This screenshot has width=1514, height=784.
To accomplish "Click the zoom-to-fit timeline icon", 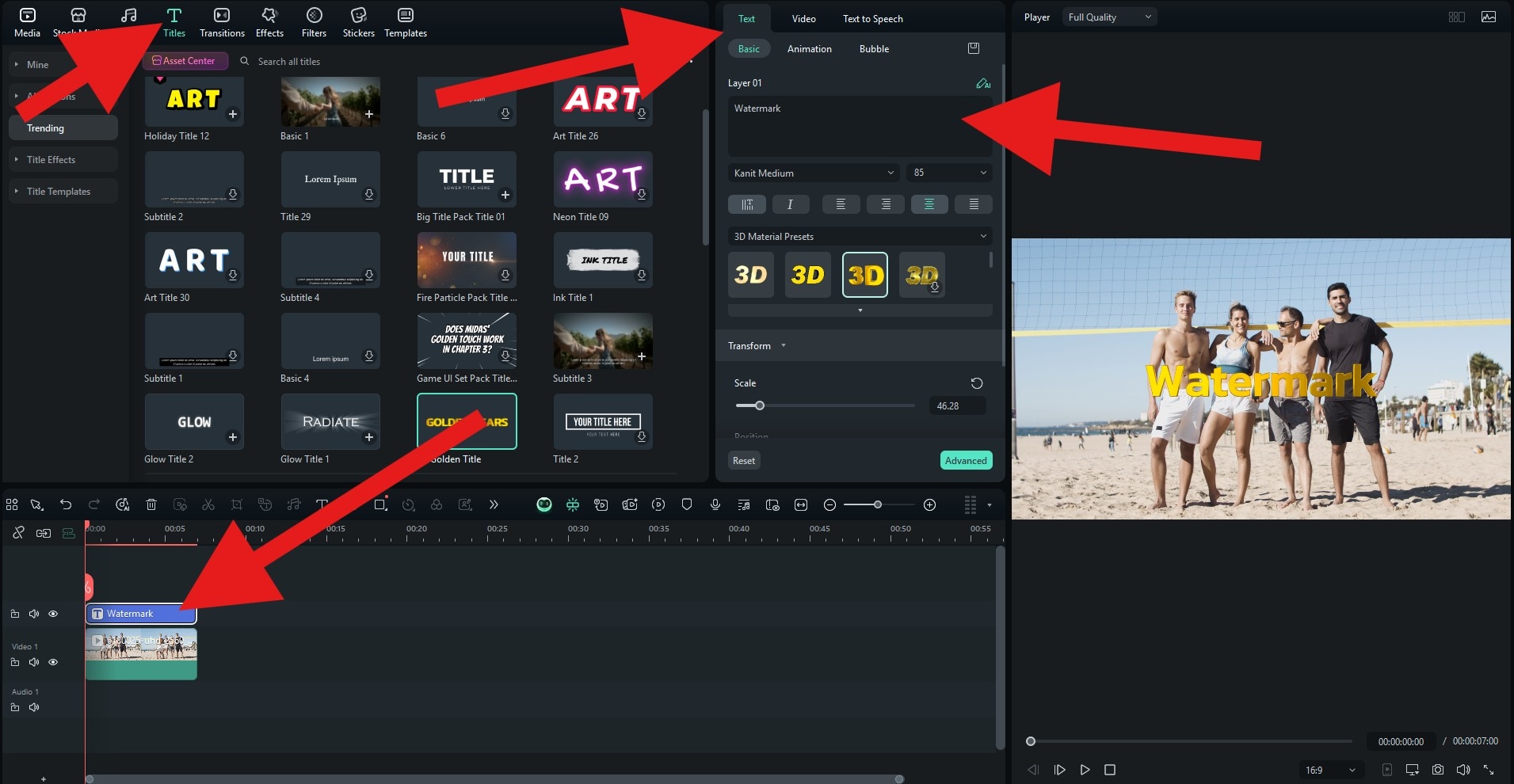I will 801,504.
